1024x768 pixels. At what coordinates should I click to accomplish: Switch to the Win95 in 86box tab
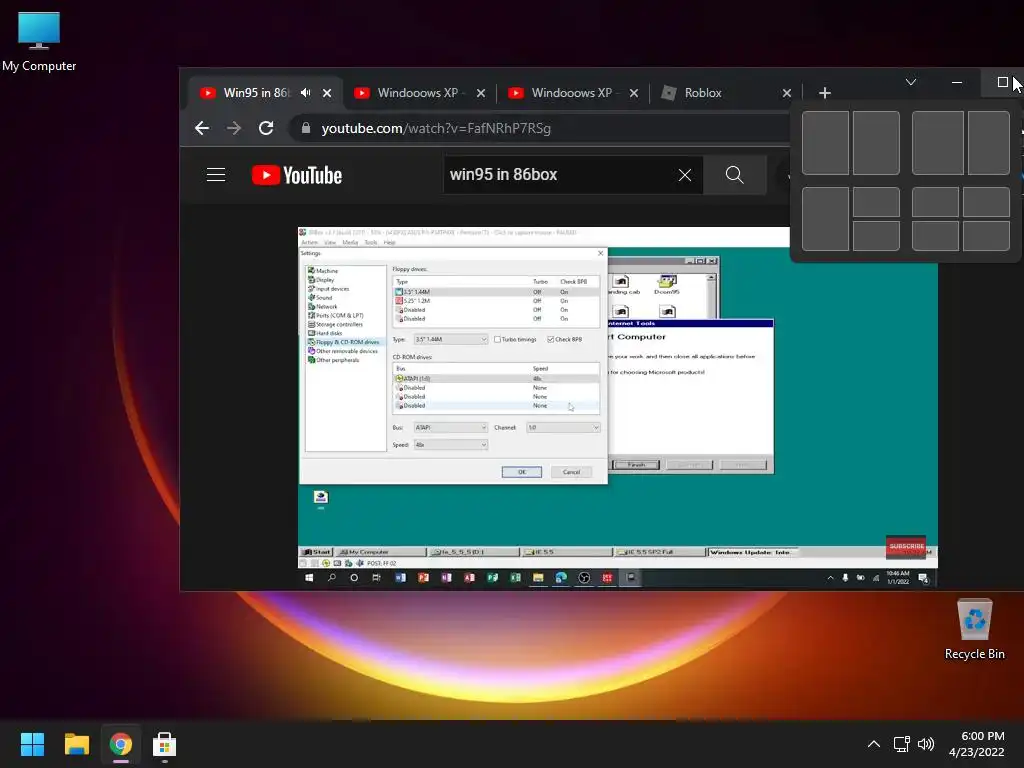click(x=256, y=93)
